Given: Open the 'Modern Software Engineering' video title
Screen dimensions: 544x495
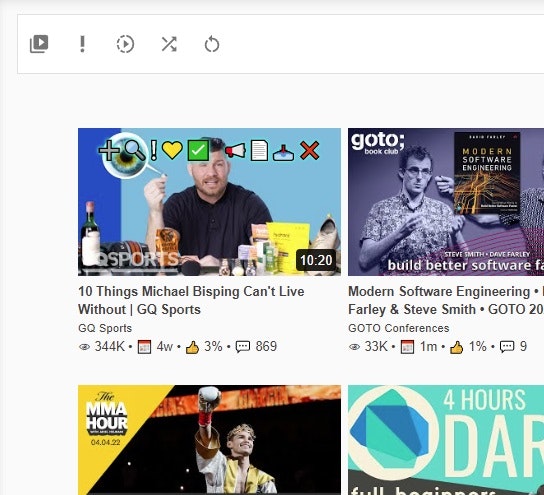Looking at the screenshot, I should (446, 300).
